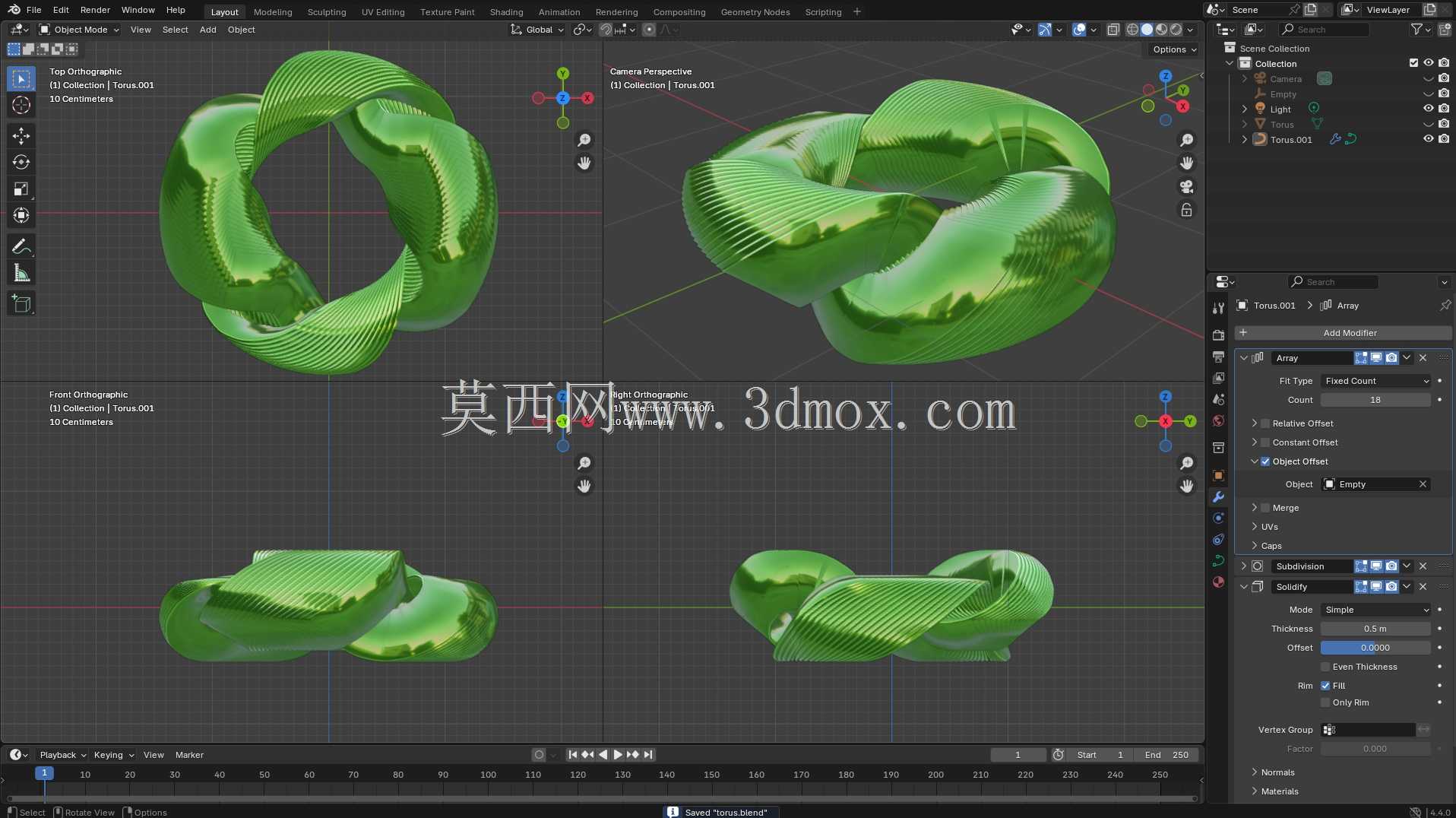Open the Render properties tab
This screenshot has height=818, width=1456.
coord(1218,335)
